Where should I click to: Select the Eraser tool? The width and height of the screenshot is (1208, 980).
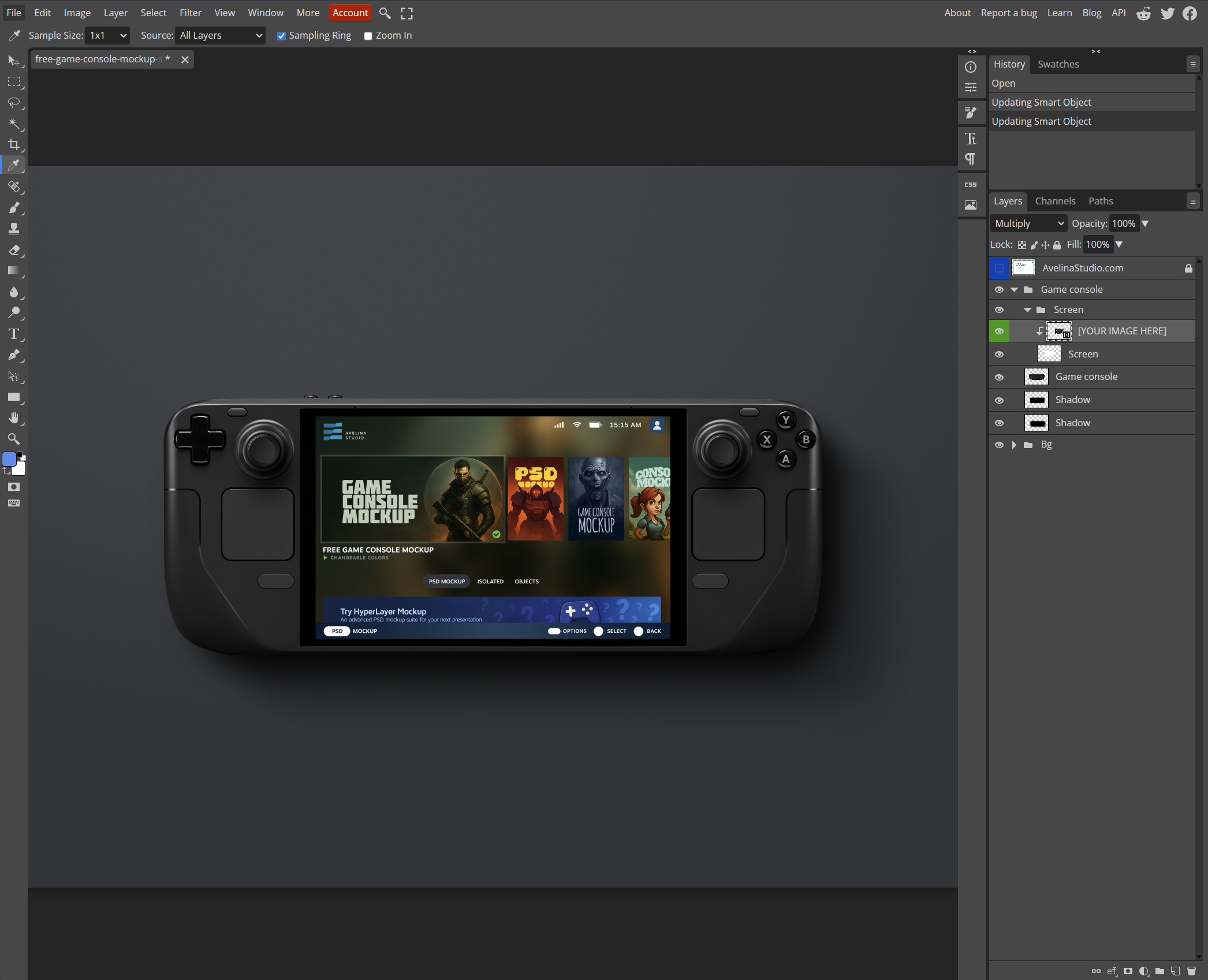pyautogui.click(x=14, y=250)
